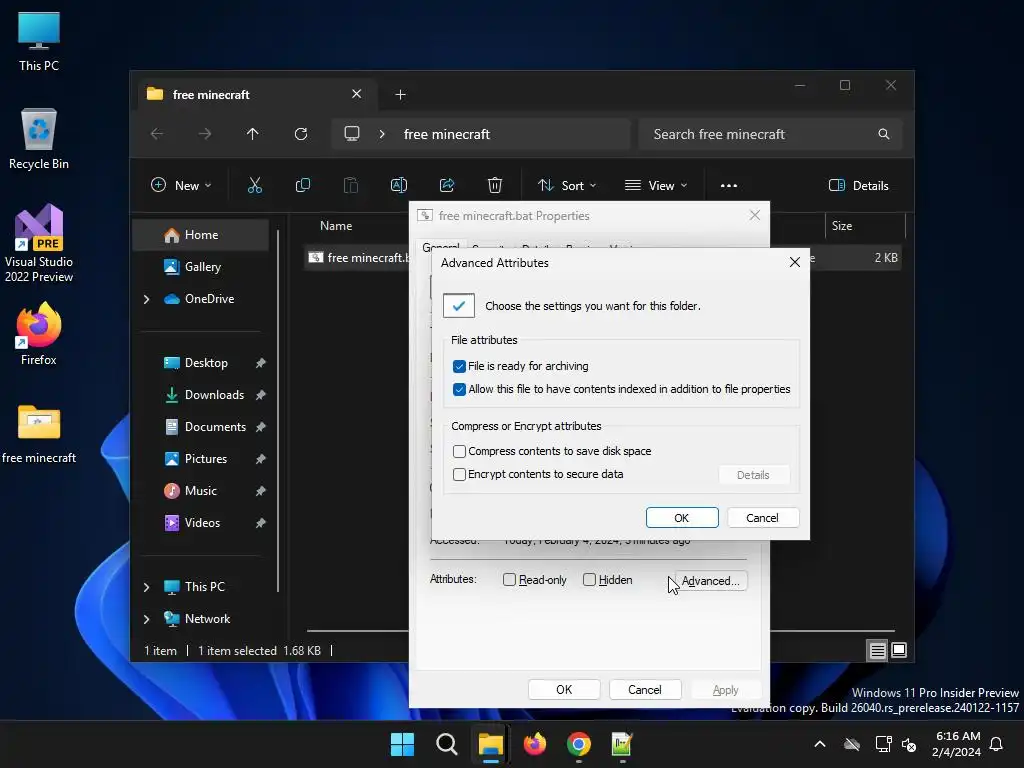Select the free minecraft Explorer tab
The height and width of the screenshot is (768, 1024).
click(x=255, y=95)
